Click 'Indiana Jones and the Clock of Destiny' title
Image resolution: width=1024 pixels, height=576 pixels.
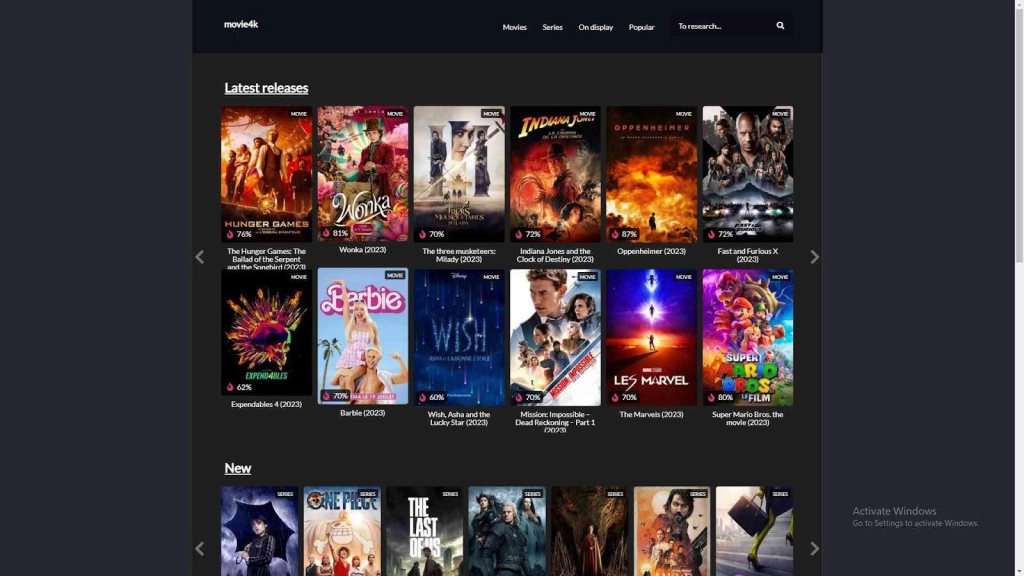[x=555, y=255]
